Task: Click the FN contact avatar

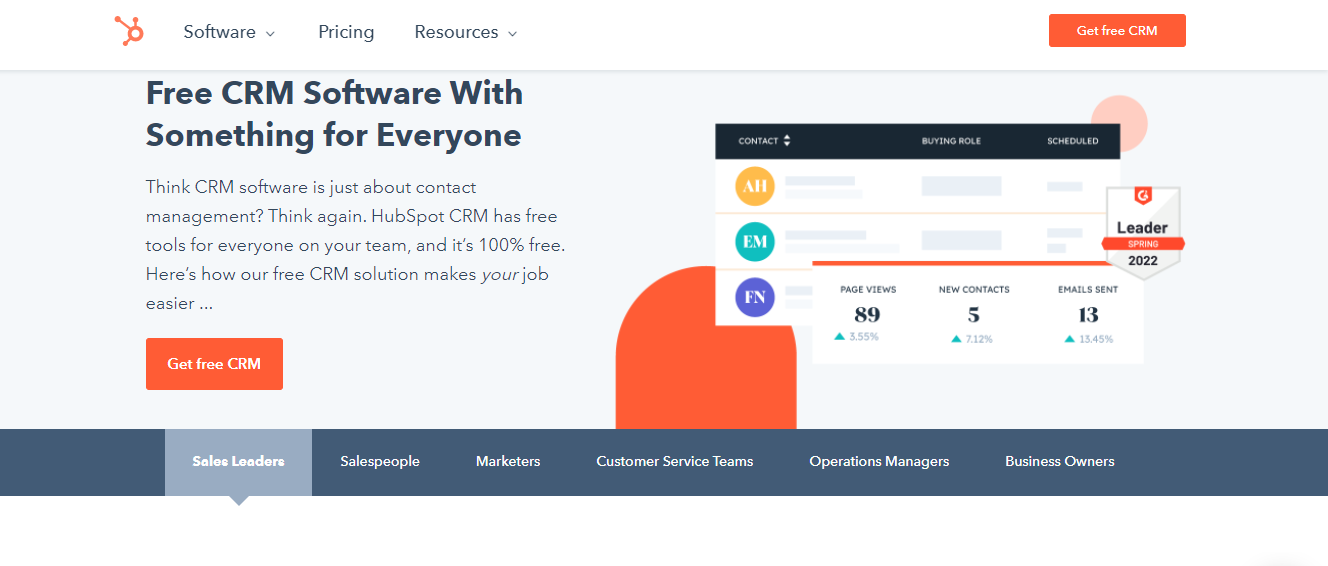Action: point(755,297)
